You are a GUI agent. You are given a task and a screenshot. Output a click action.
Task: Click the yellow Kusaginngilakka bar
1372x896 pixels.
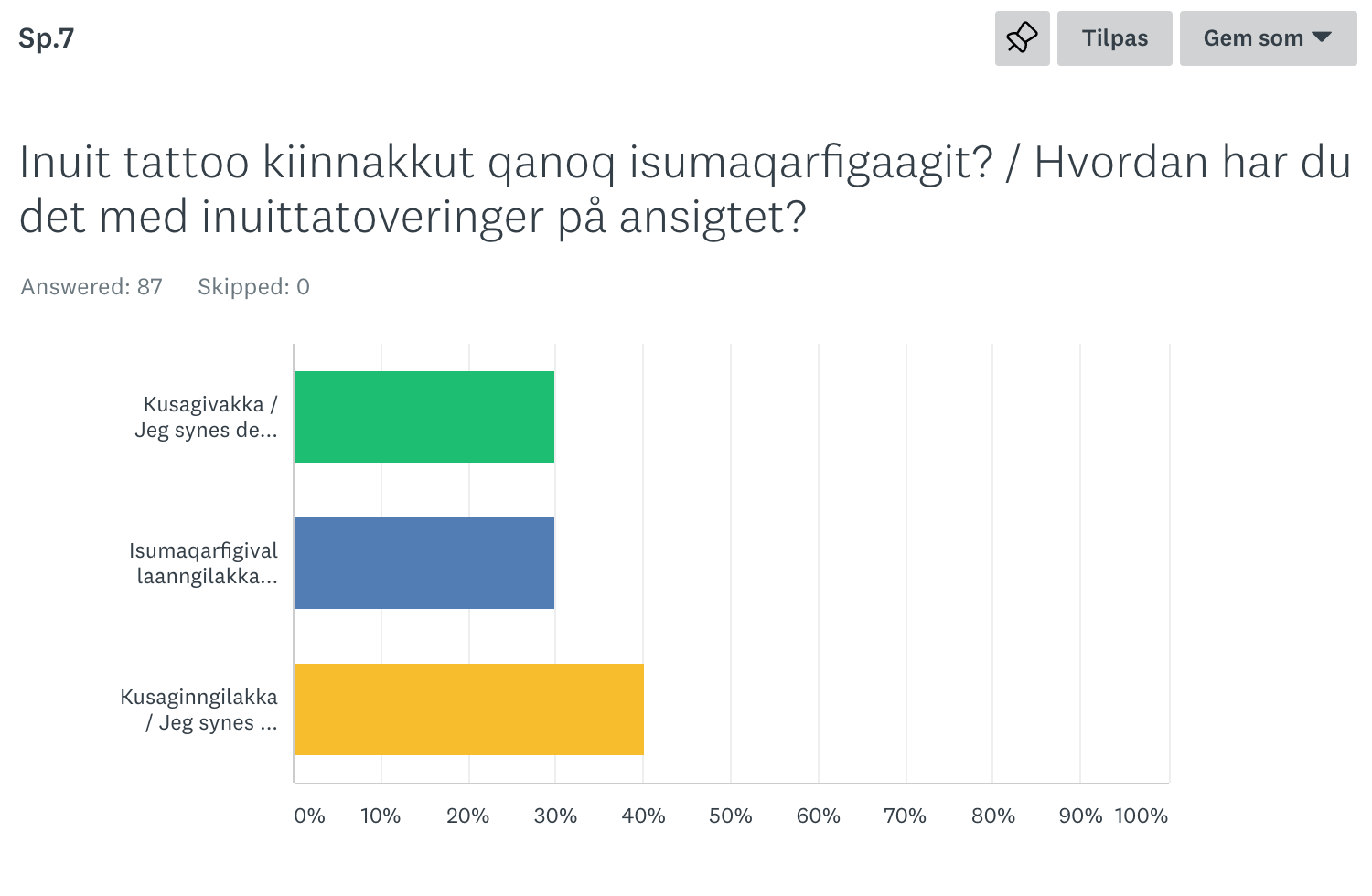(x=468, y=709)
